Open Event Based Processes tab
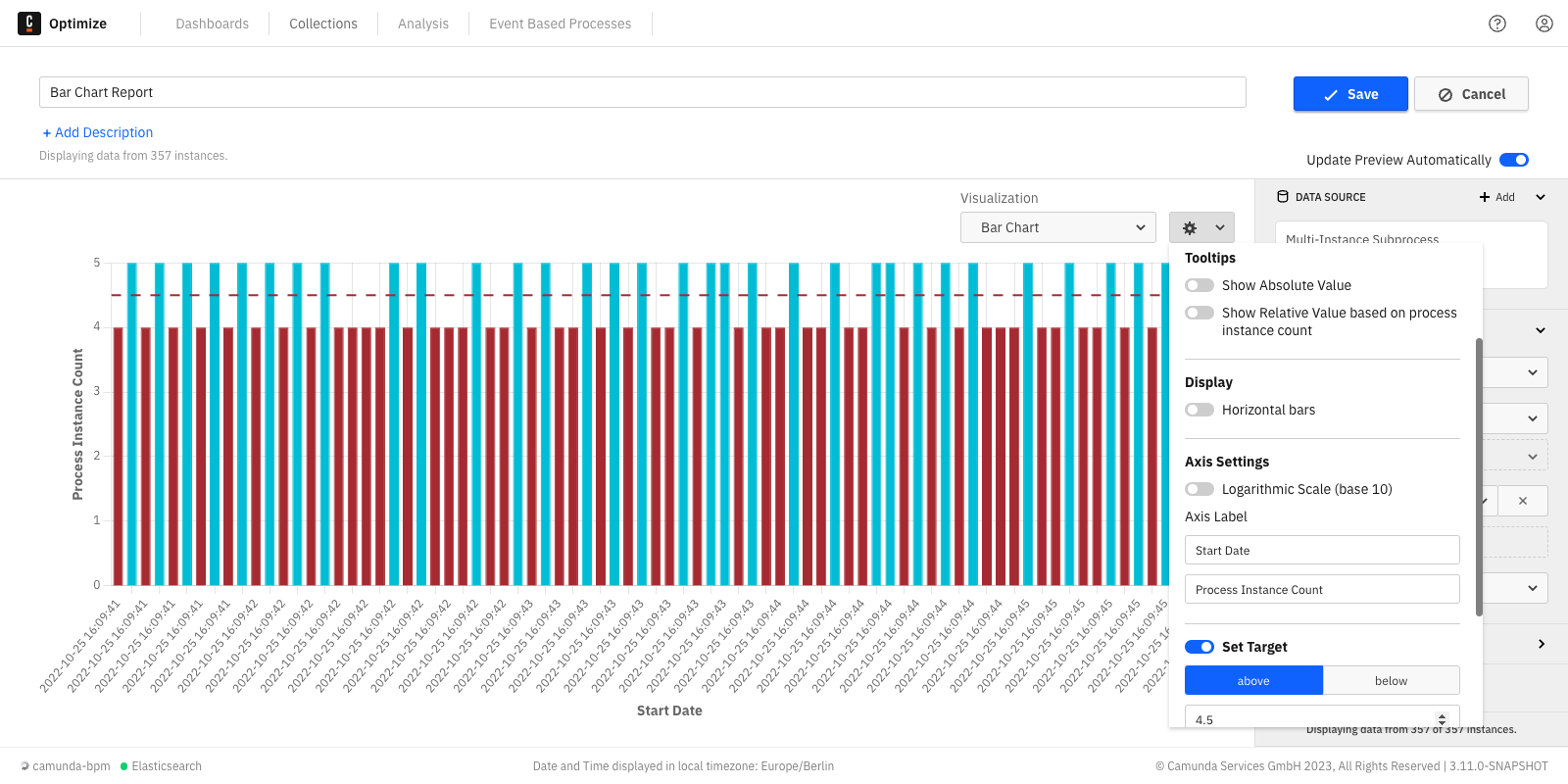 tap(561, 24)
